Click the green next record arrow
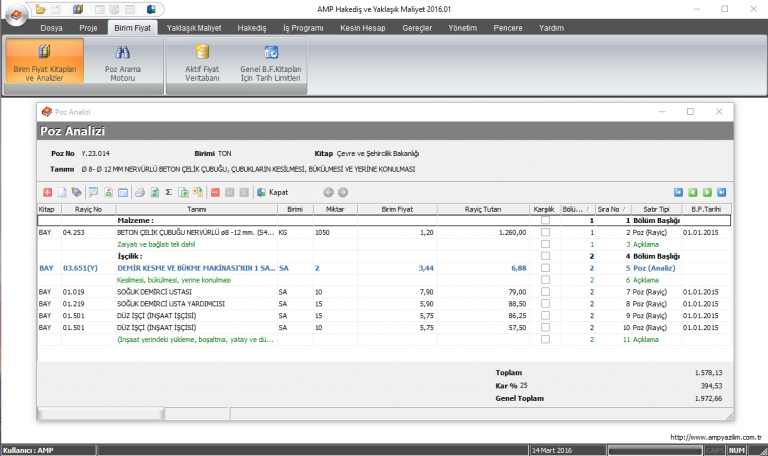The image size is (768, 456). [x=707, y=191]
